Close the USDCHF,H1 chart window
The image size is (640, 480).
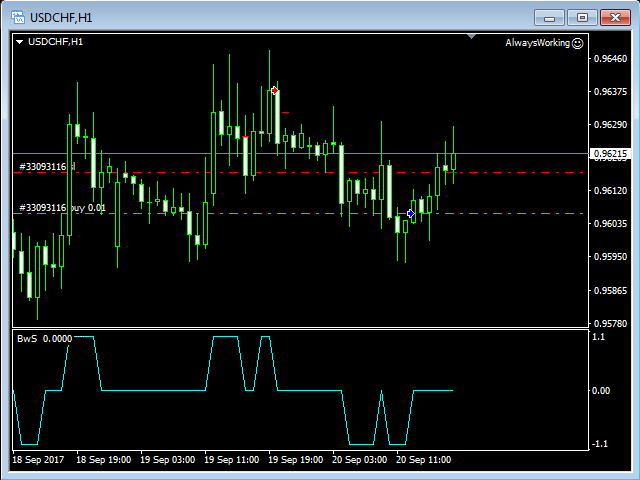point(615,16)
